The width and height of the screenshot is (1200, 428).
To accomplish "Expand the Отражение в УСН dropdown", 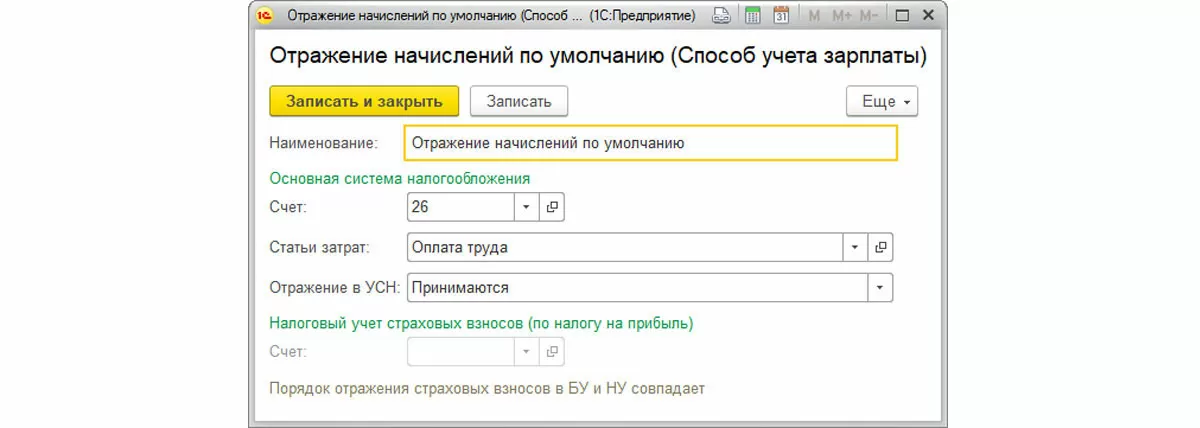I will click(880, 287).
